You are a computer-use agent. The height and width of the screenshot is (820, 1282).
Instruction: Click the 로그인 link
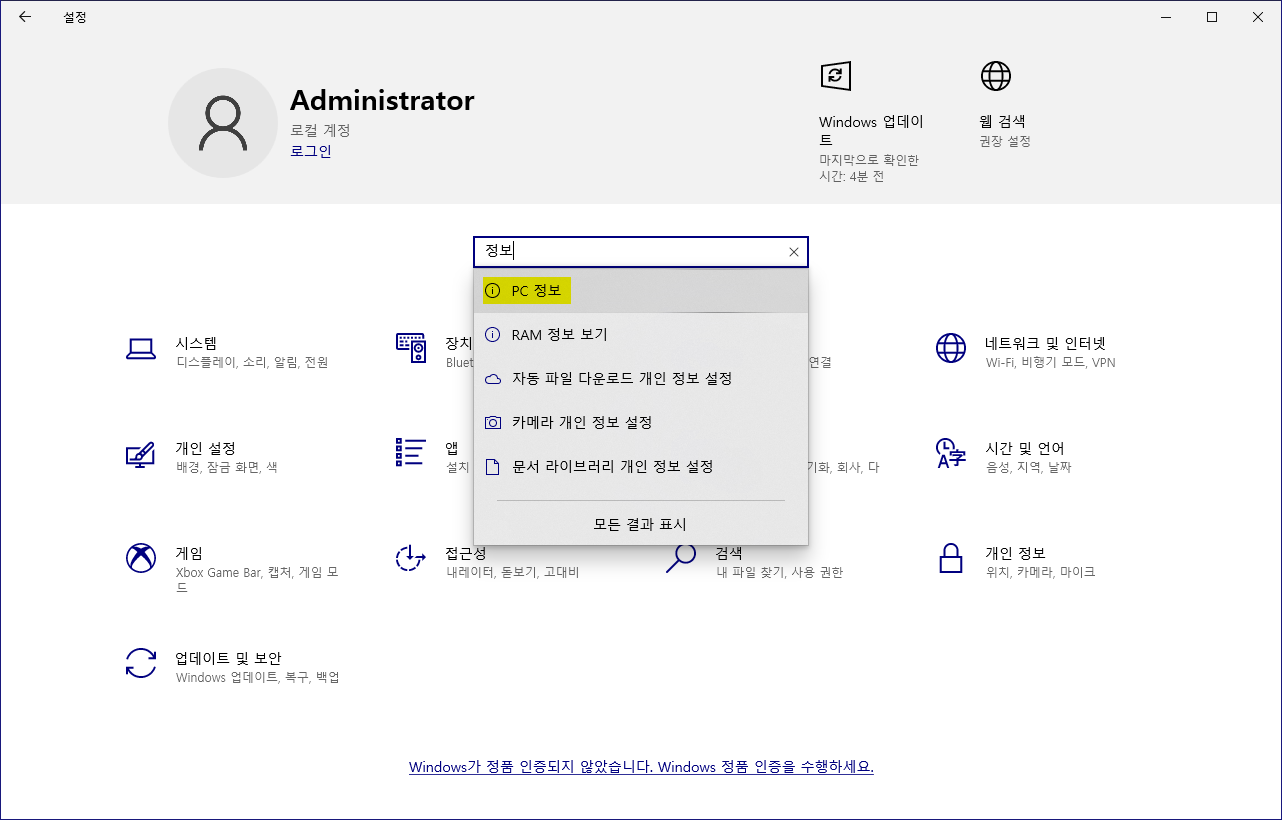point(311,151)
